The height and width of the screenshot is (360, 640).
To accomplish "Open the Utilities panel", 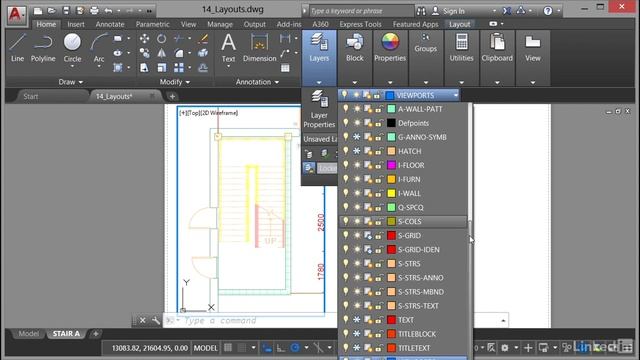I will tap(461, 47).
